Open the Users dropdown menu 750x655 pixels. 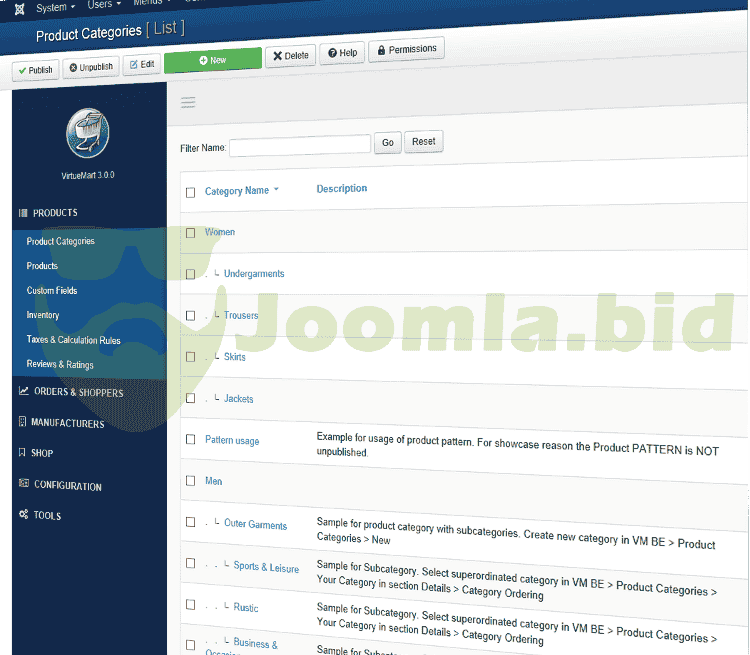(103, 5)
